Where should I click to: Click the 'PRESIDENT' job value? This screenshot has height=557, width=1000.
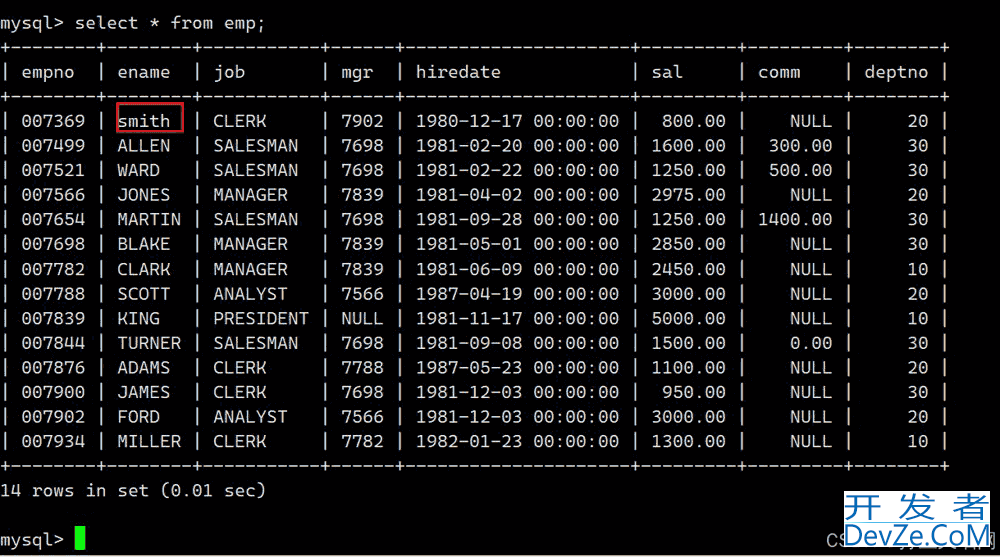pyautogui.click(x=261, y=318)
